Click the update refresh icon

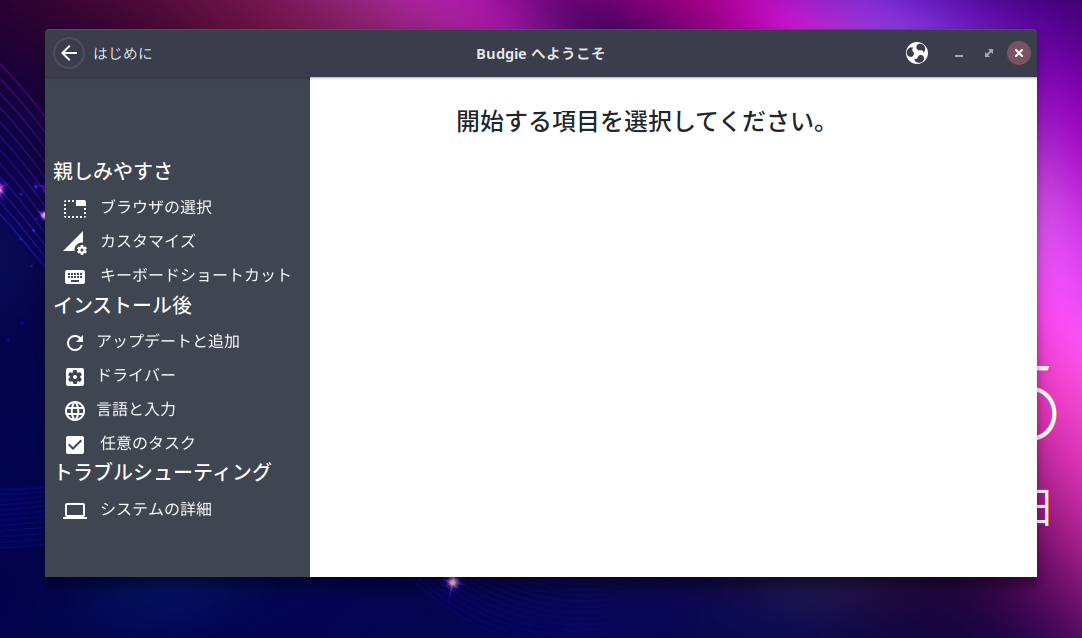(75, 343)
